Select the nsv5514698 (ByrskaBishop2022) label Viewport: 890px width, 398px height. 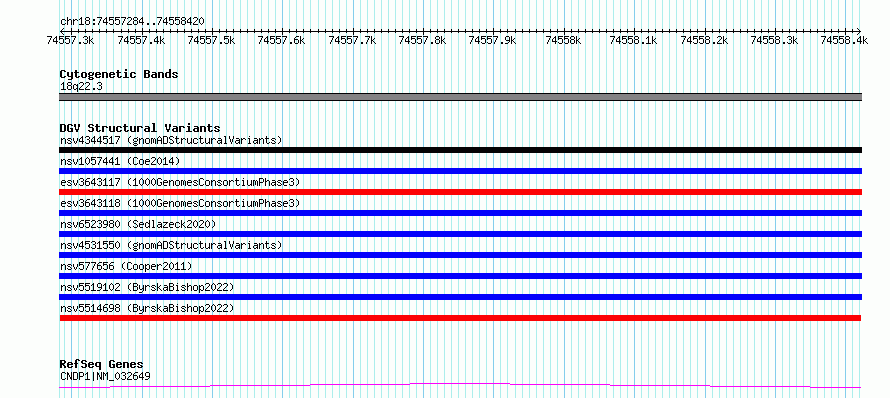[147, 308]
